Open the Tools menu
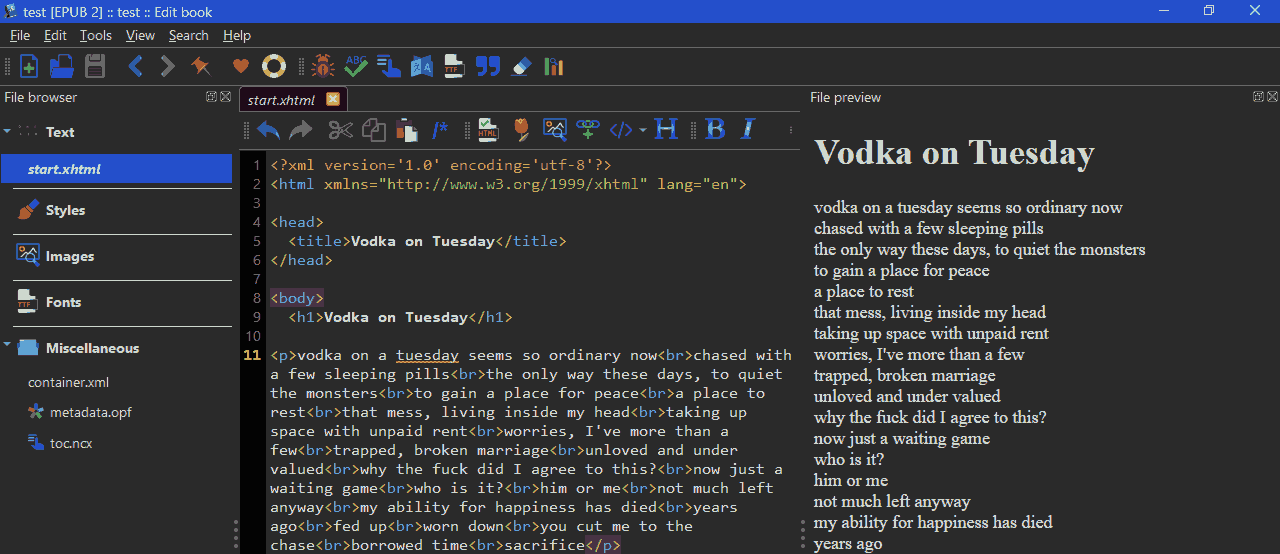This screenshot has height=554, width=1280. click(x=96, y=35)
